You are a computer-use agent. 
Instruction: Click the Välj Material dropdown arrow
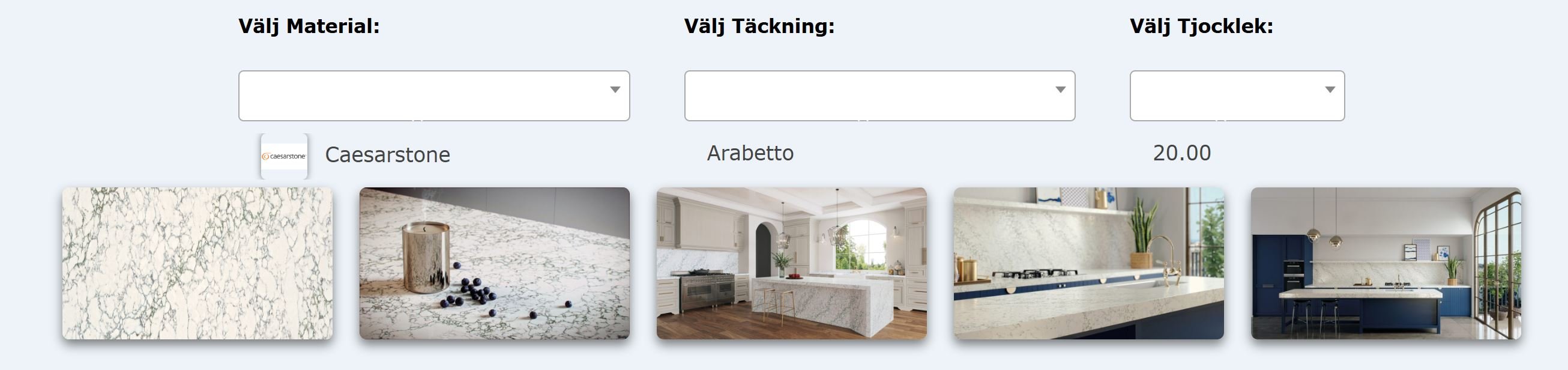click(x=615, y=89)
